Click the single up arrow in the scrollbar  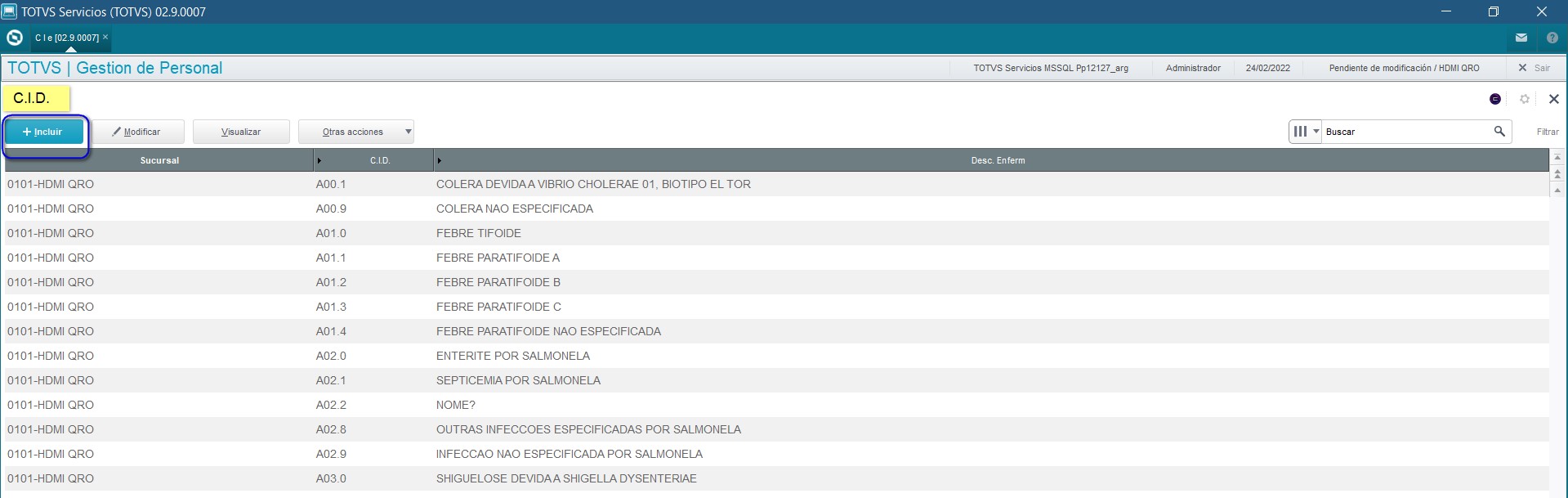1557,190
